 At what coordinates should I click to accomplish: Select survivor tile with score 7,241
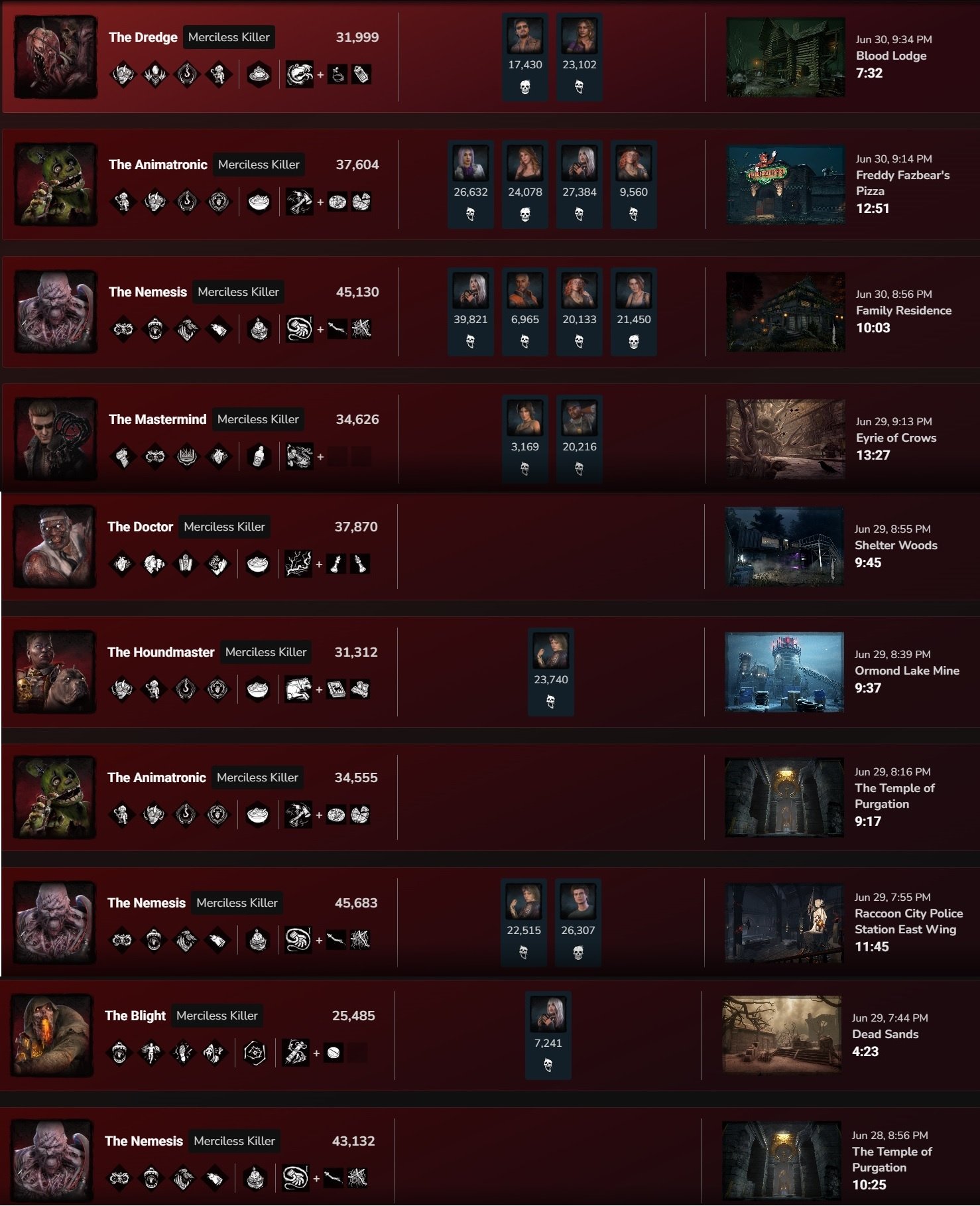coord(548,1036)
